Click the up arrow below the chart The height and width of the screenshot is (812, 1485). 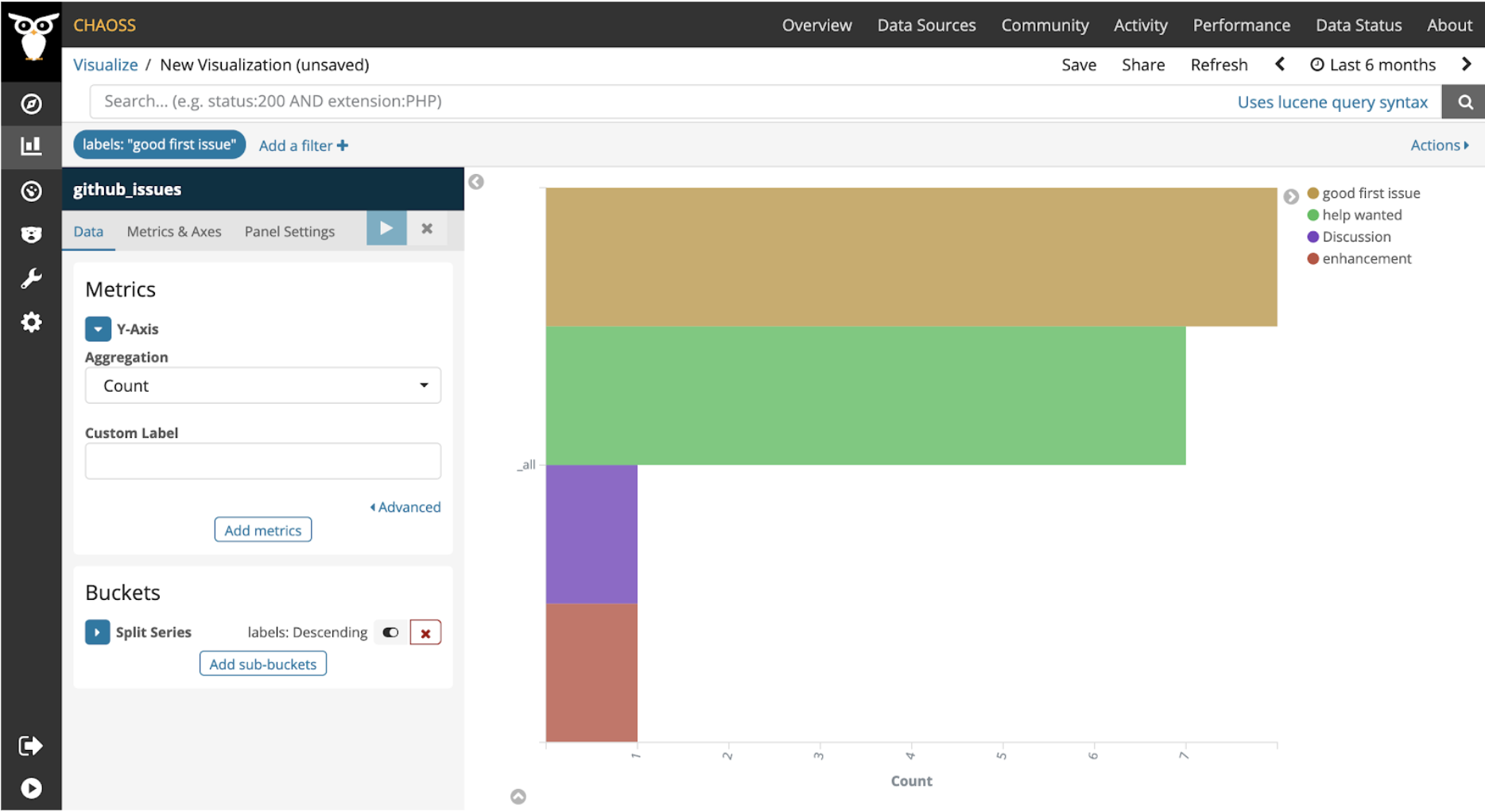point(518,796)
